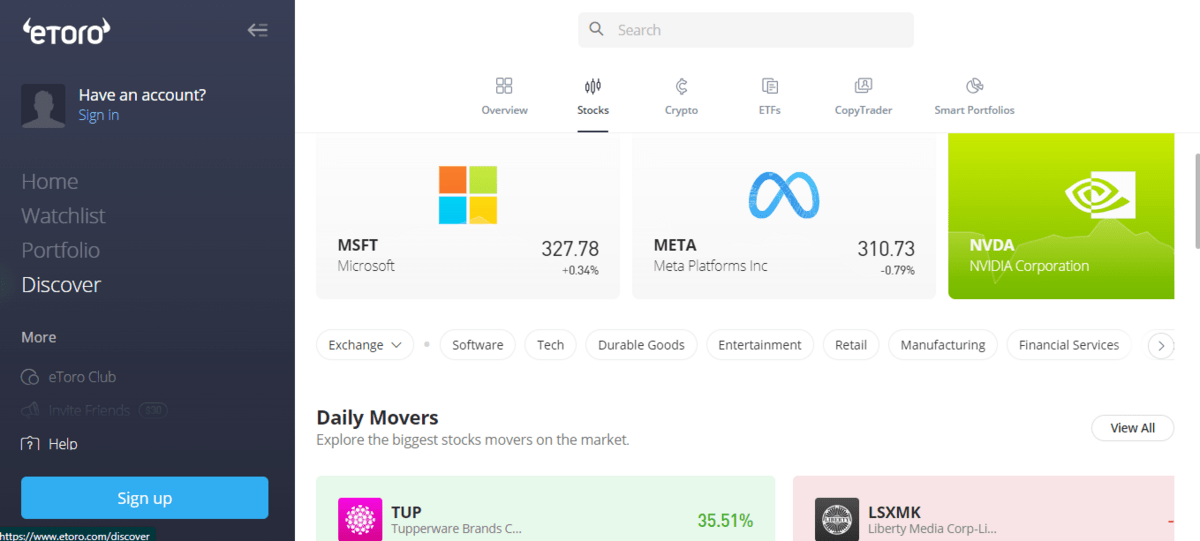Click into the Search field

746,30
